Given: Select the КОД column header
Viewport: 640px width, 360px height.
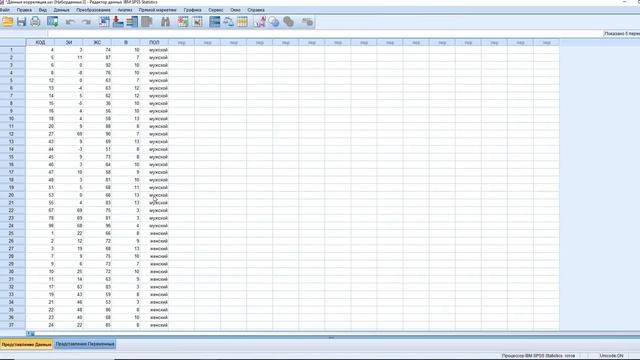Looking at the screenshot, I should (x=40, y=42).
